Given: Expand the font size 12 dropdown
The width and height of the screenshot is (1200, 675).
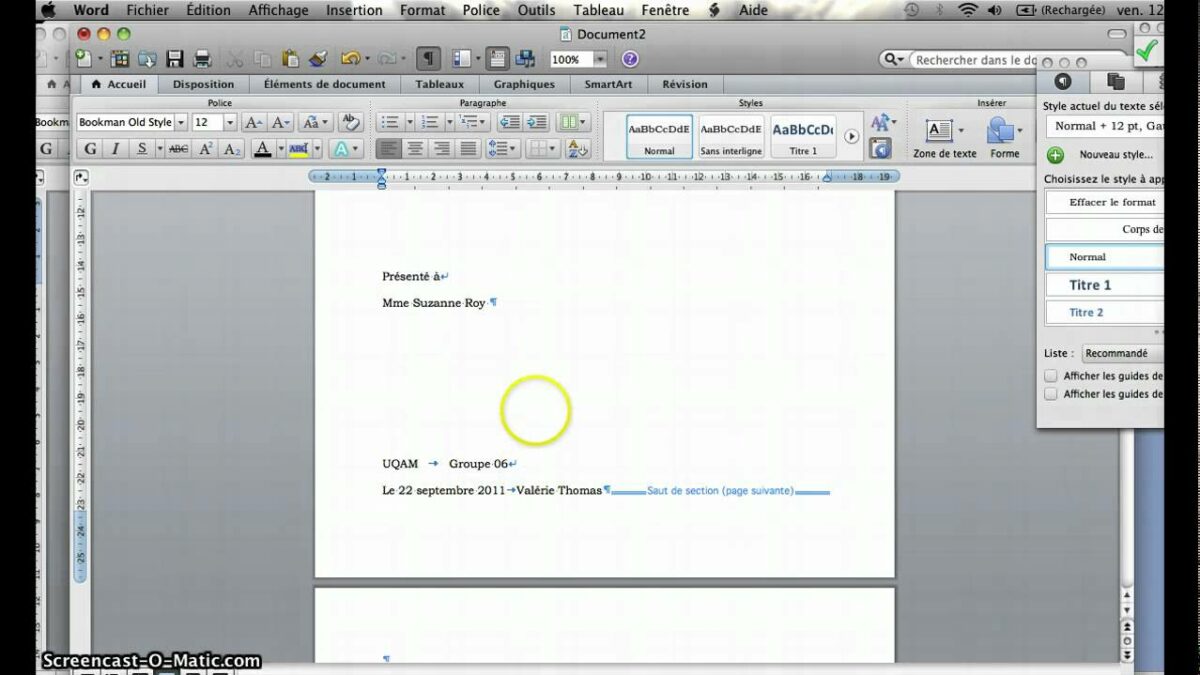Looking at the screenshot, I should point(230,122).
